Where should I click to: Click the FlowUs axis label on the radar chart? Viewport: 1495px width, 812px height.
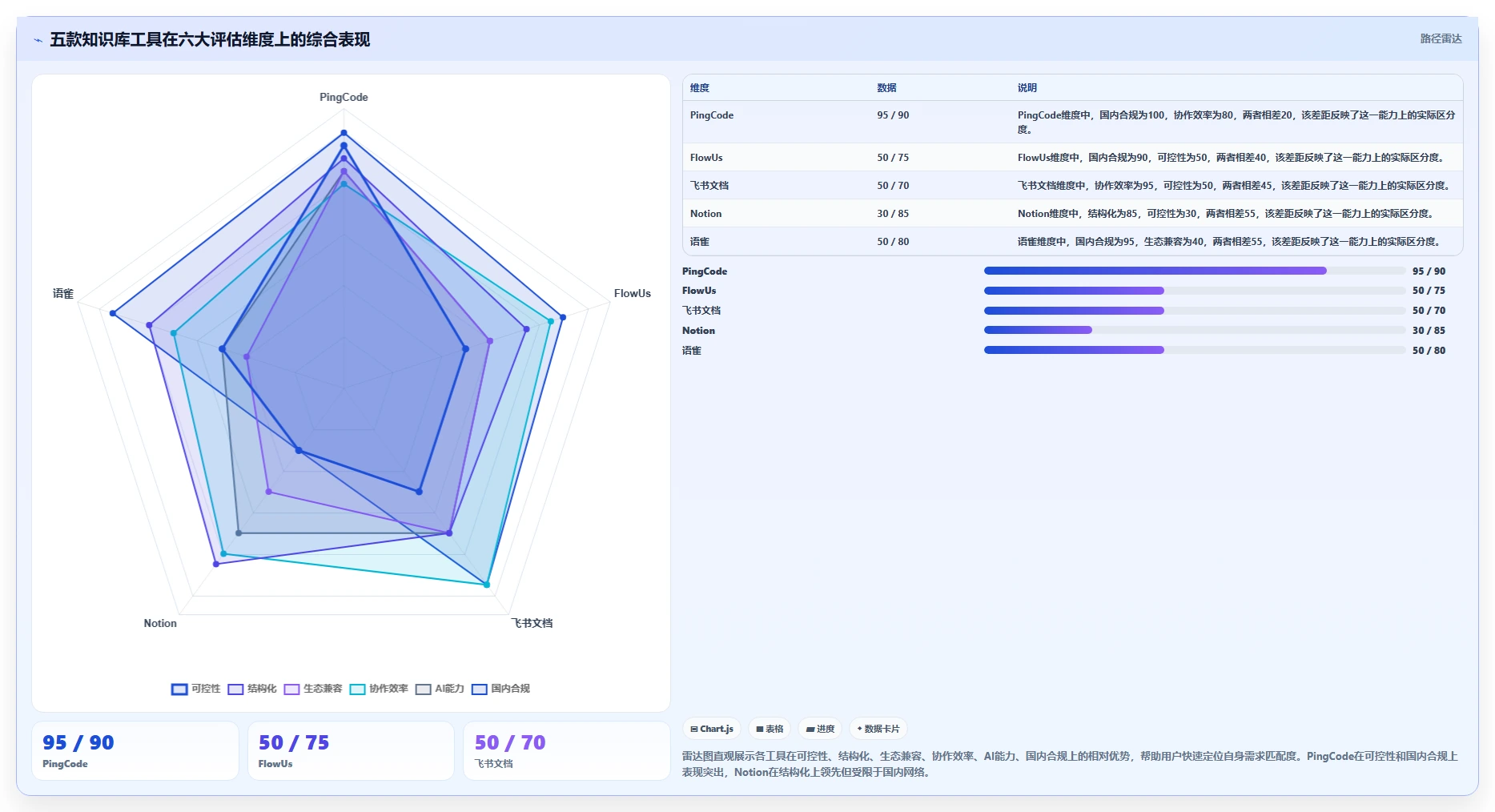[633, 293]
